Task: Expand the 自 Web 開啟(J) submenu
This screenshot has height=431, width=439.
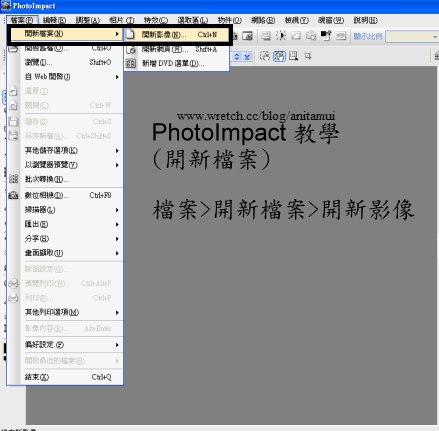Action: tap(65, 77)
